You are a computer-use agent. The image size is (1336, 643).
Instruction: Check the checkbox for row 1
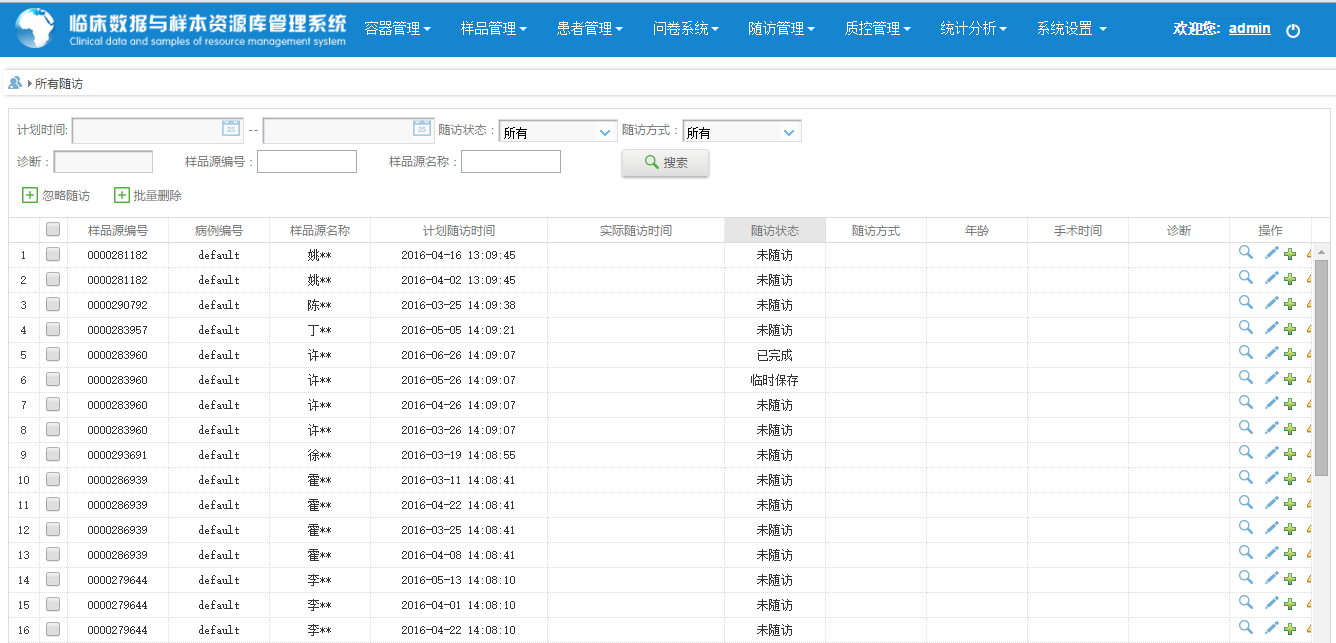point(53,254)
